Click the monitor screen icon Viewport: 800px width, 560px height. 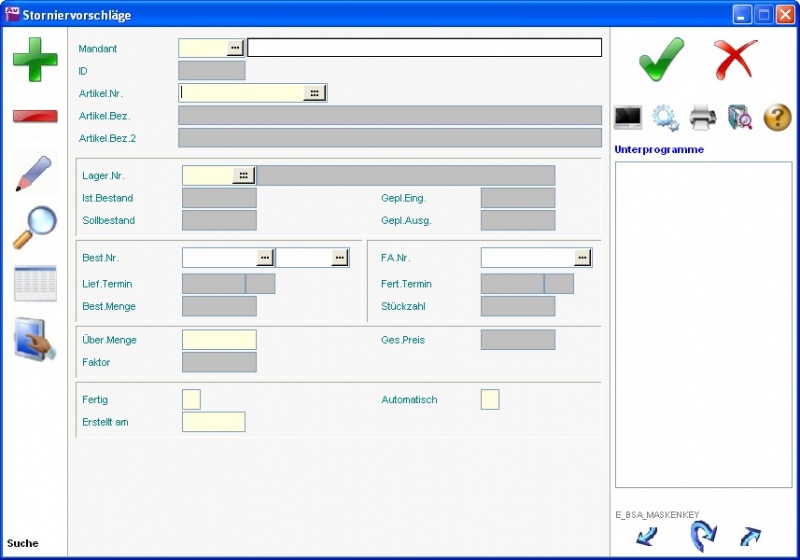(x=628, y=117)
